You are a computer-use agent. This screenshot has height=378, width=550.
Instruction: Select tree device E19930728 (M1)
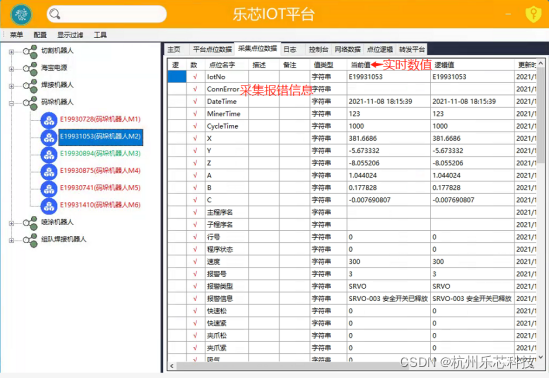click(100, 120)
